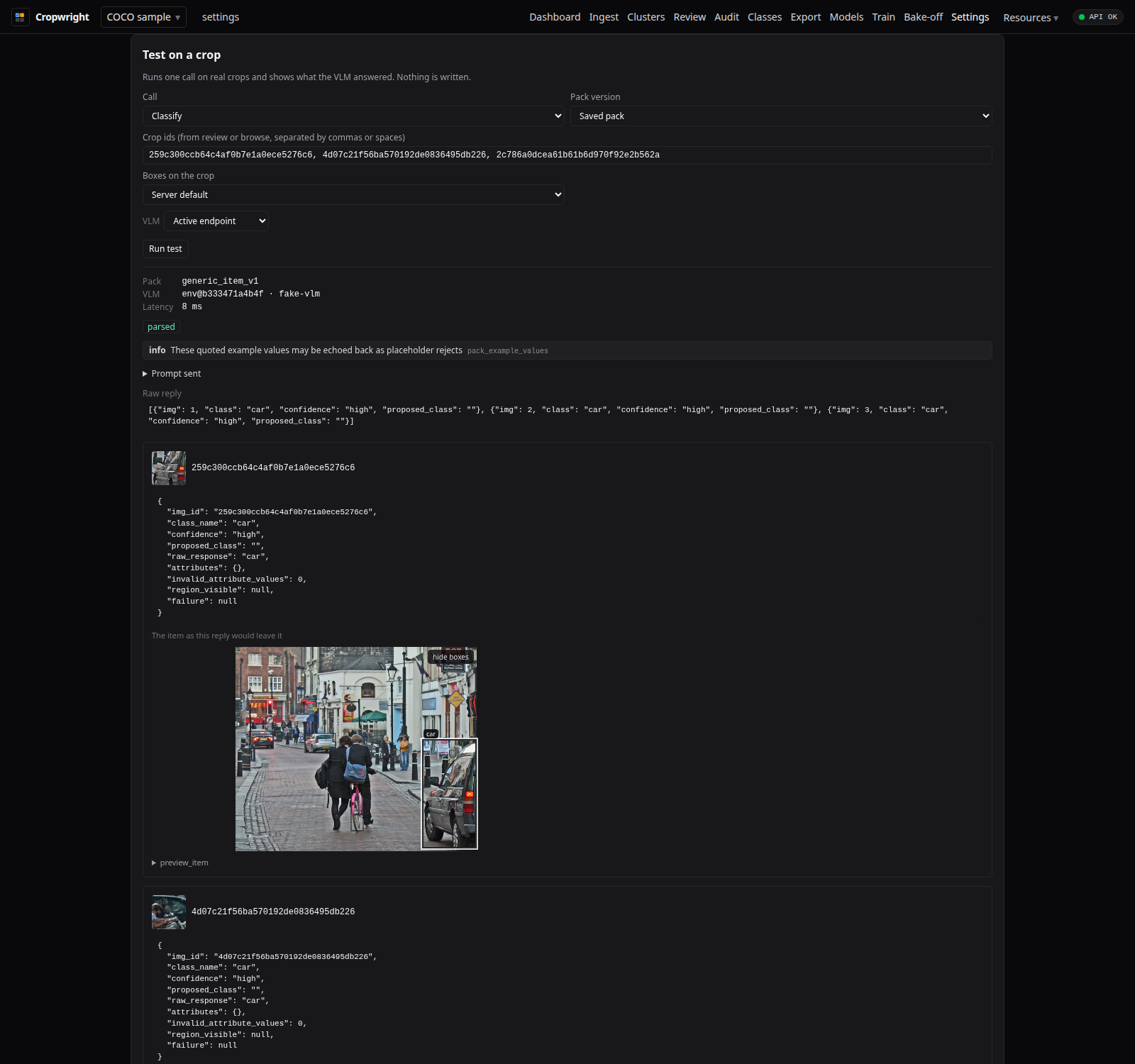Open the Bake-off page
This screenshot has width=1135, height=1064.
(x=923, y=17)
